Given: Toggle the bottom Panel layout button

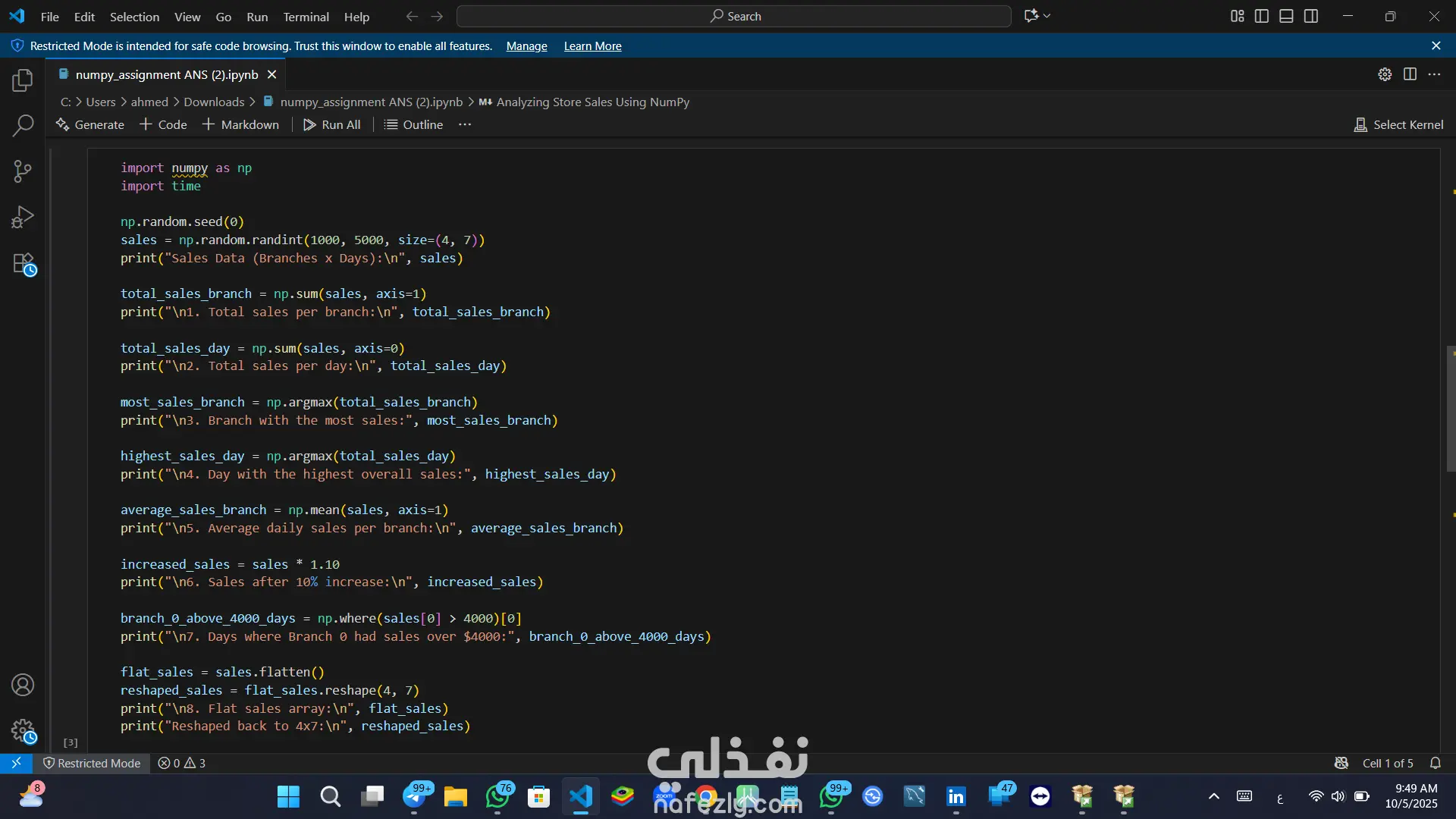Looking at the screenshot, I should pos(1286,16).
